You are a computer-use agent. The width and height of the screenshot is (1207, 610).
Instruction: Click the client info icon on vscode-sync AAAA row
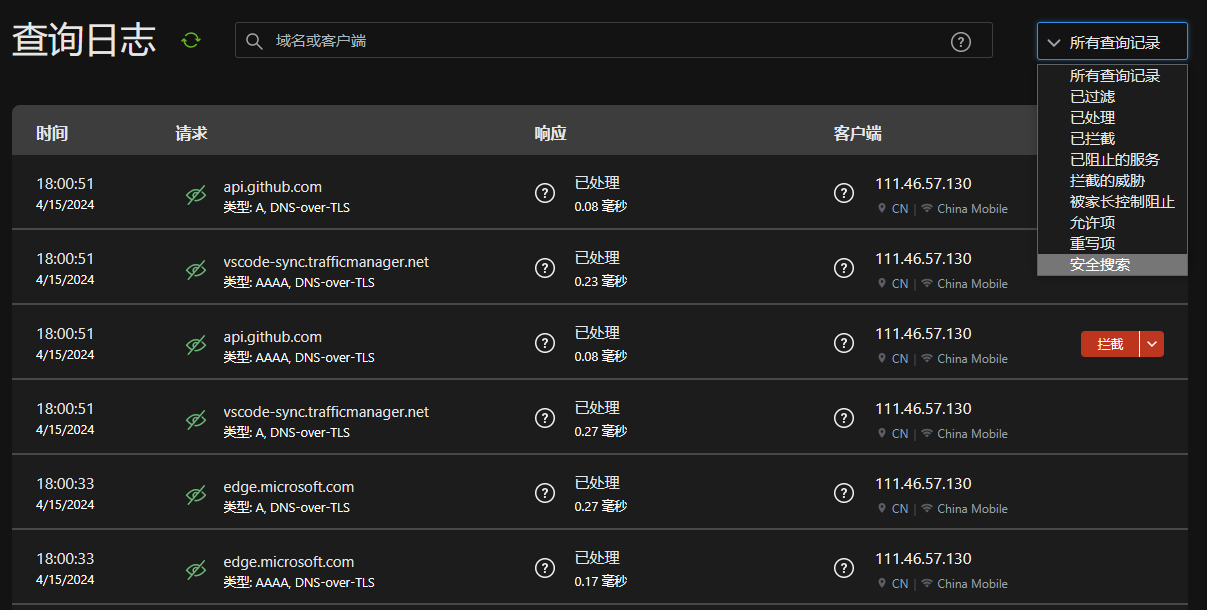click(844, 268)
